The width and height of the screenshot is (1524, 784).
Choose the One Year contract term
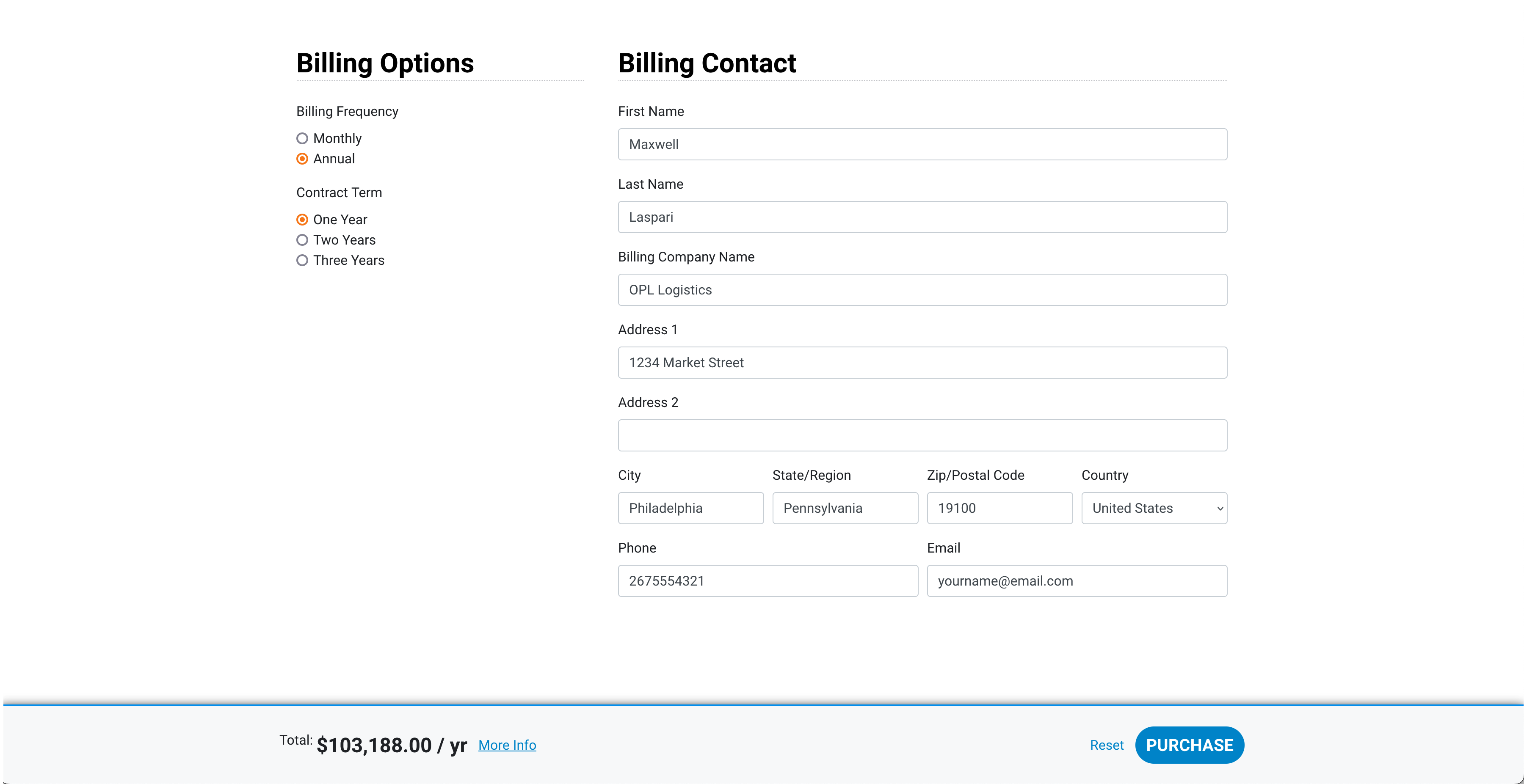[302, 219]
